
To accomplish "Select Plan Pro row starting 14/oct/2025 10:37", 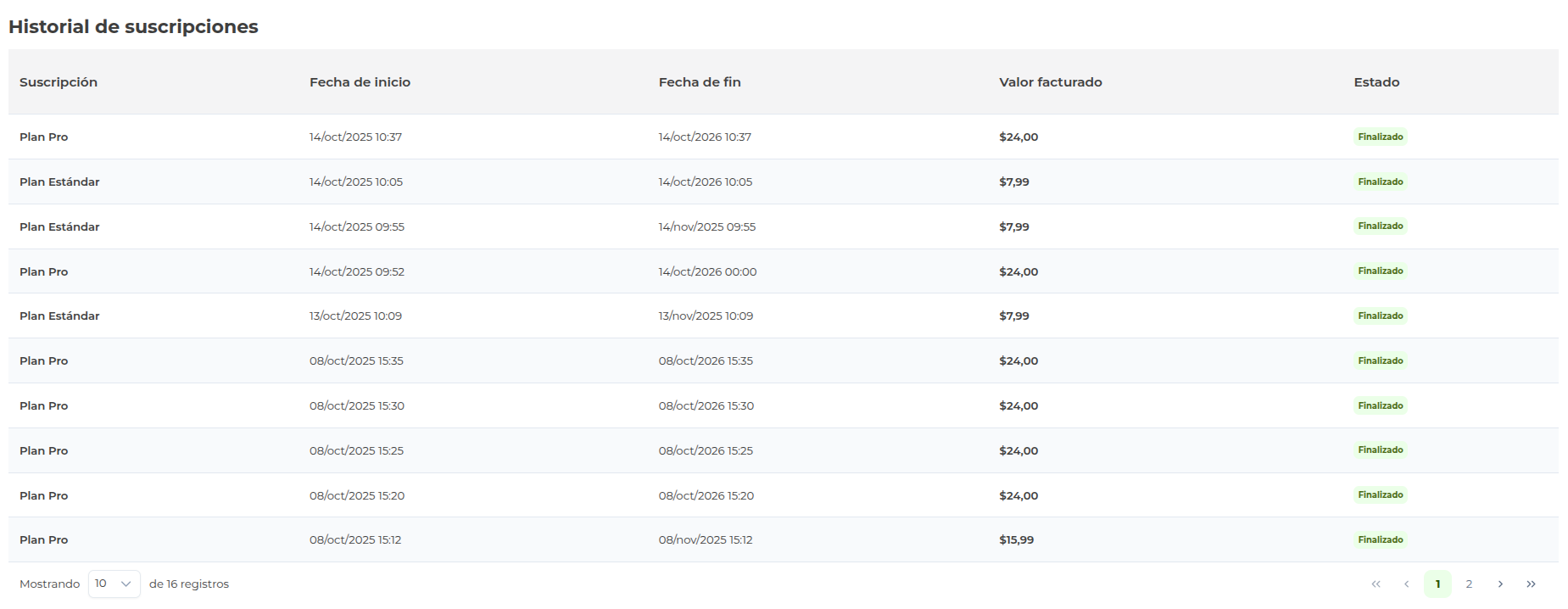I will click(x=44, y=137).
